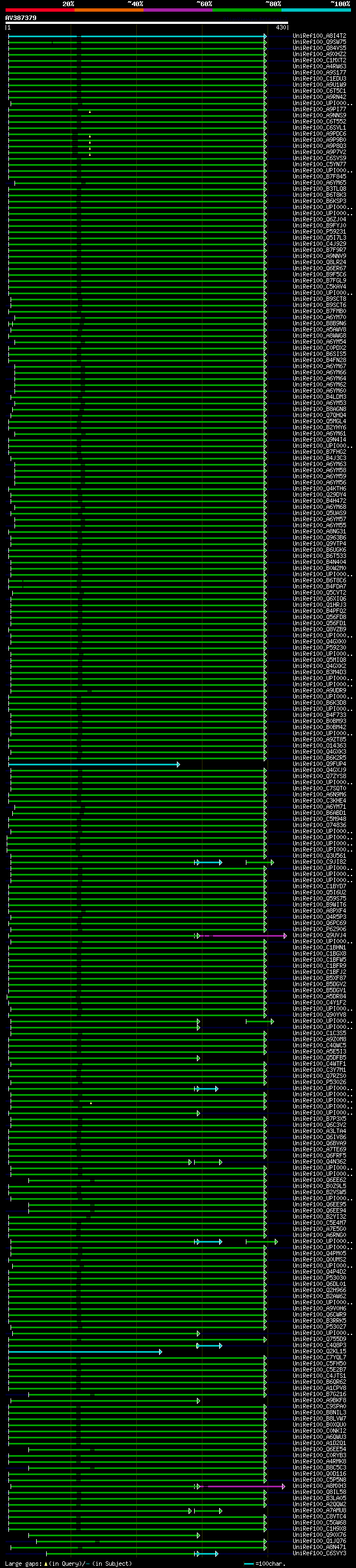Click label UniRef100_Q4GXJ9
The width and height of the screenshot is (356, 1568).
pyautogui.click(x=319, y=770)
